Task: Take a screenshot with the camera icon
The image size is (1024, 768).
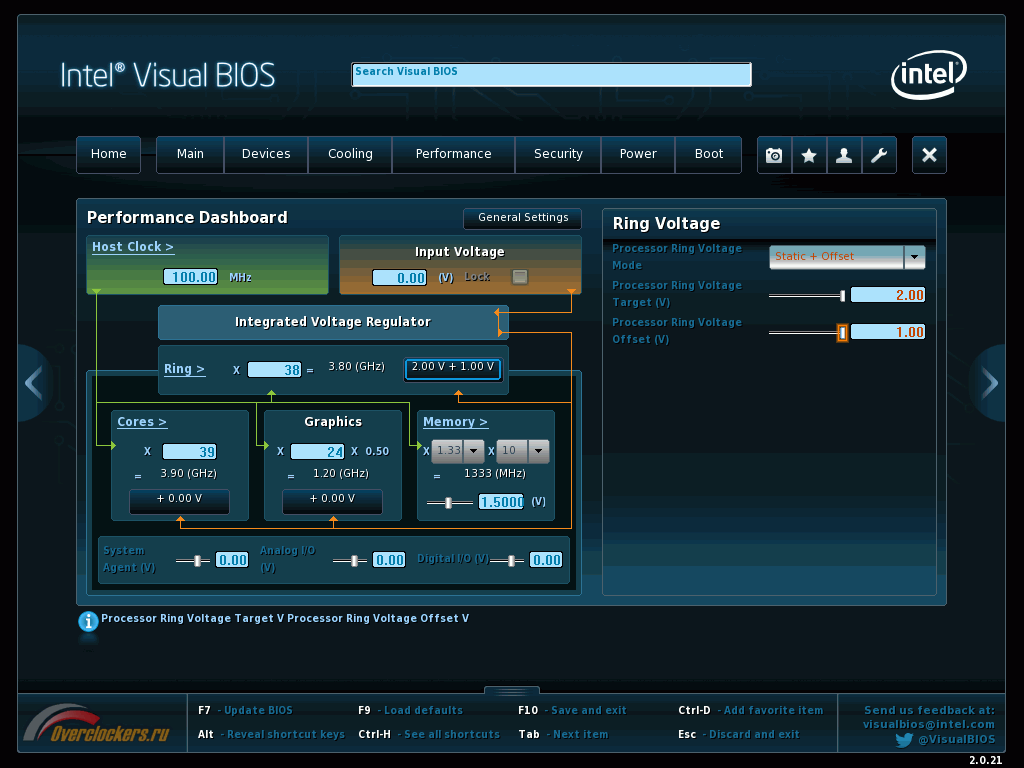Action: [x=774, y=155]
